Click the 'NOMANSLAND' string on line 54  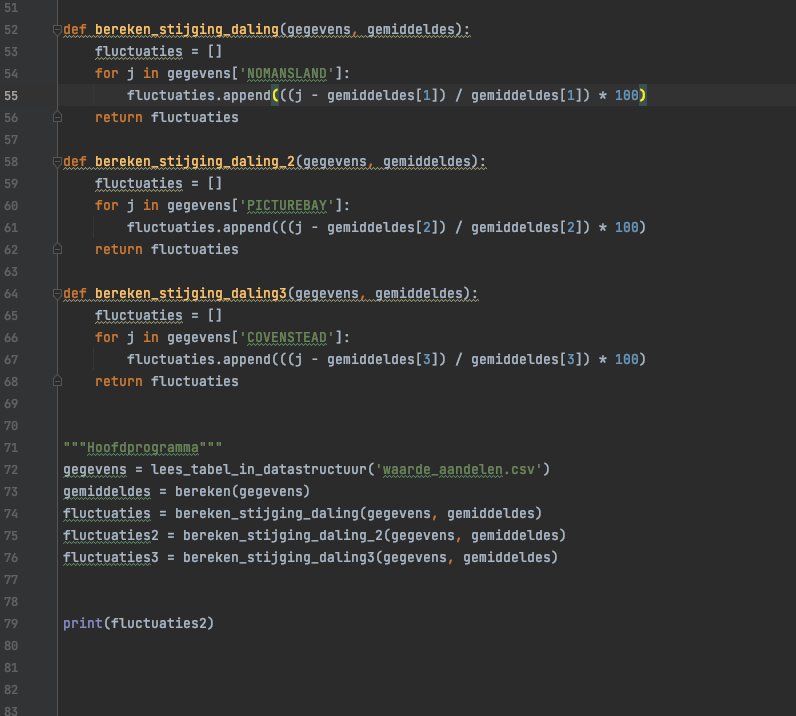(287, 74)
